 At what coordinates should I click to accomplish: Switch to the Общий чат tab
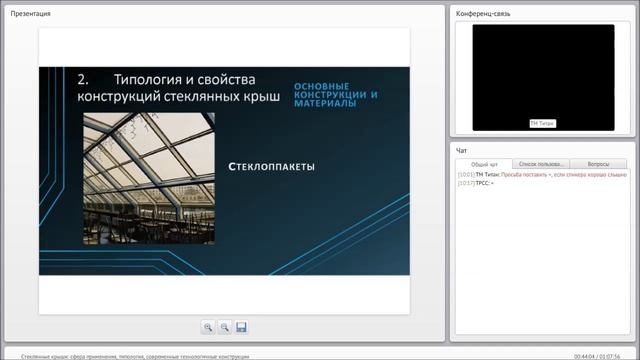point(484,164)
